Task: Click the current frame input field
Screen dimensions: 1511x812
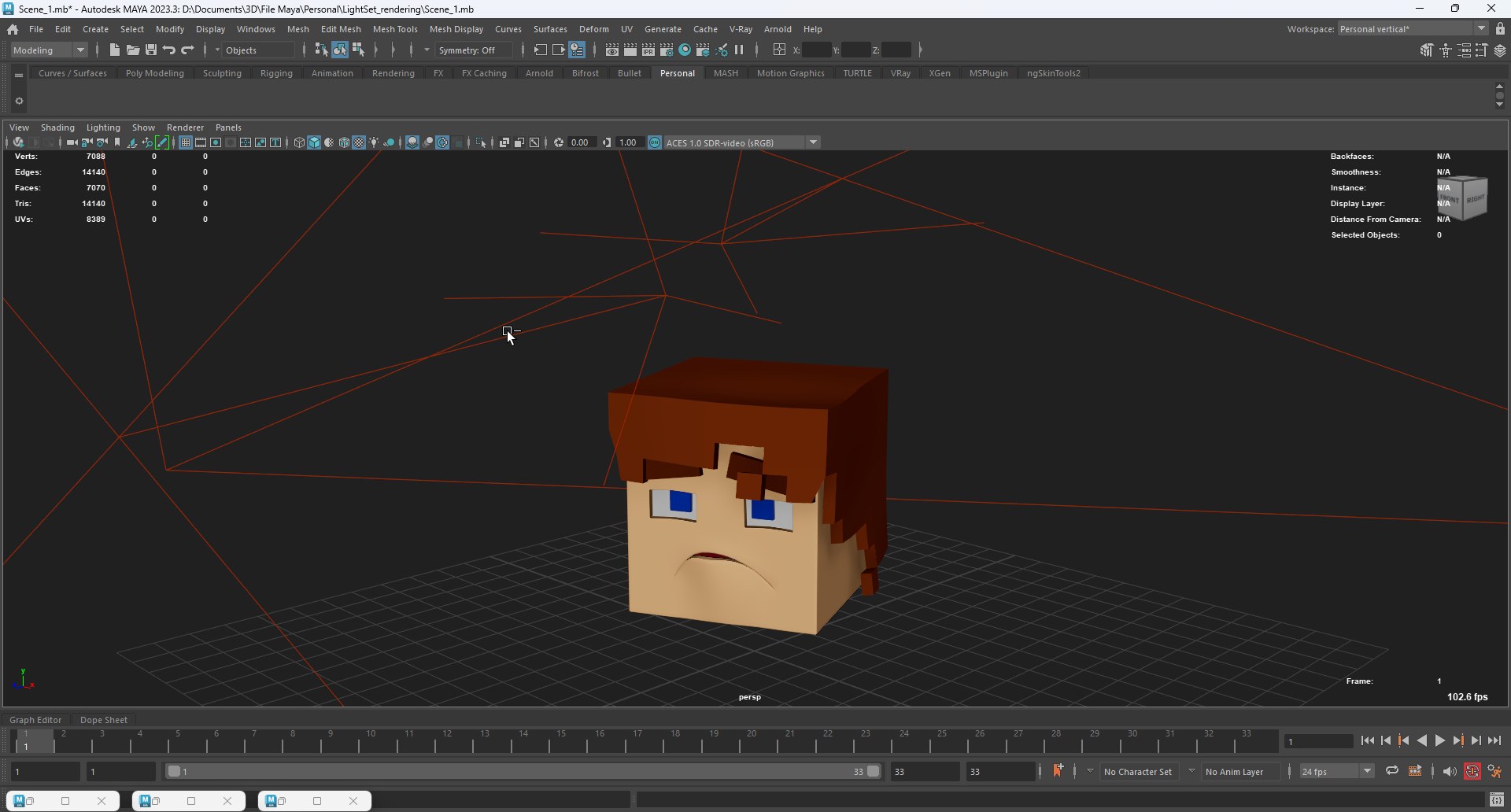Action: (1318, 741)
